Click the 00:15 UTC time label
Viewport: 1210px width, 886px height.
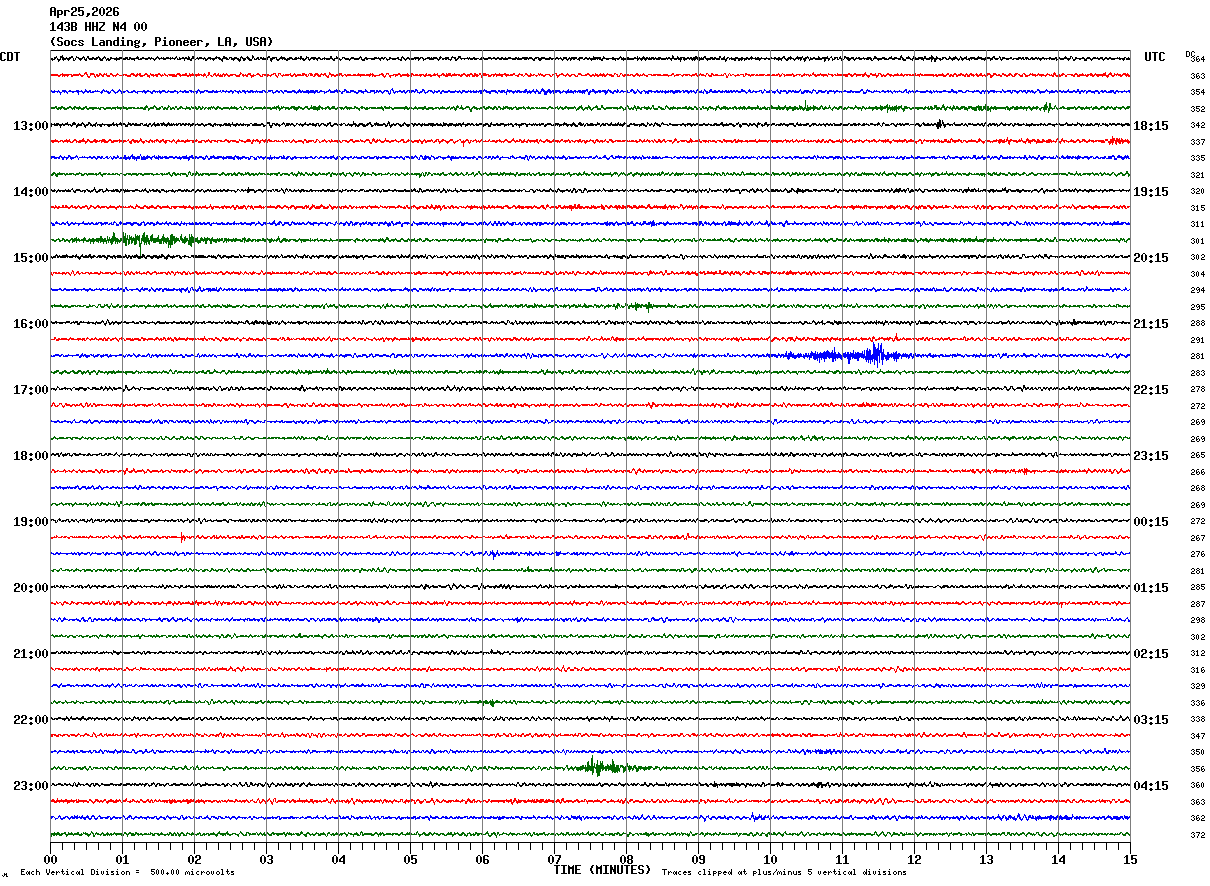pyautogui.click(x=1151, y=522)
